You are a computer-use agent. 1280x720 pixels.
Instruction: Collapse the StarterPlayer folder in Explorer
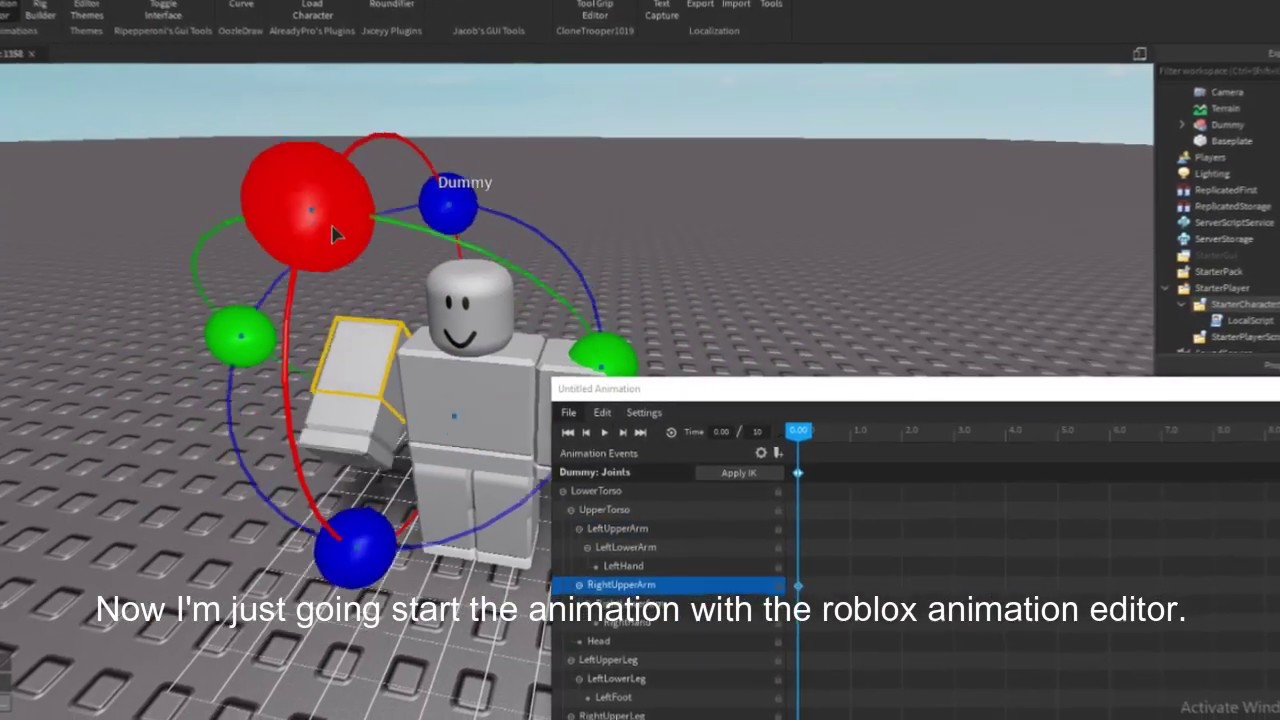[1166, 288]
